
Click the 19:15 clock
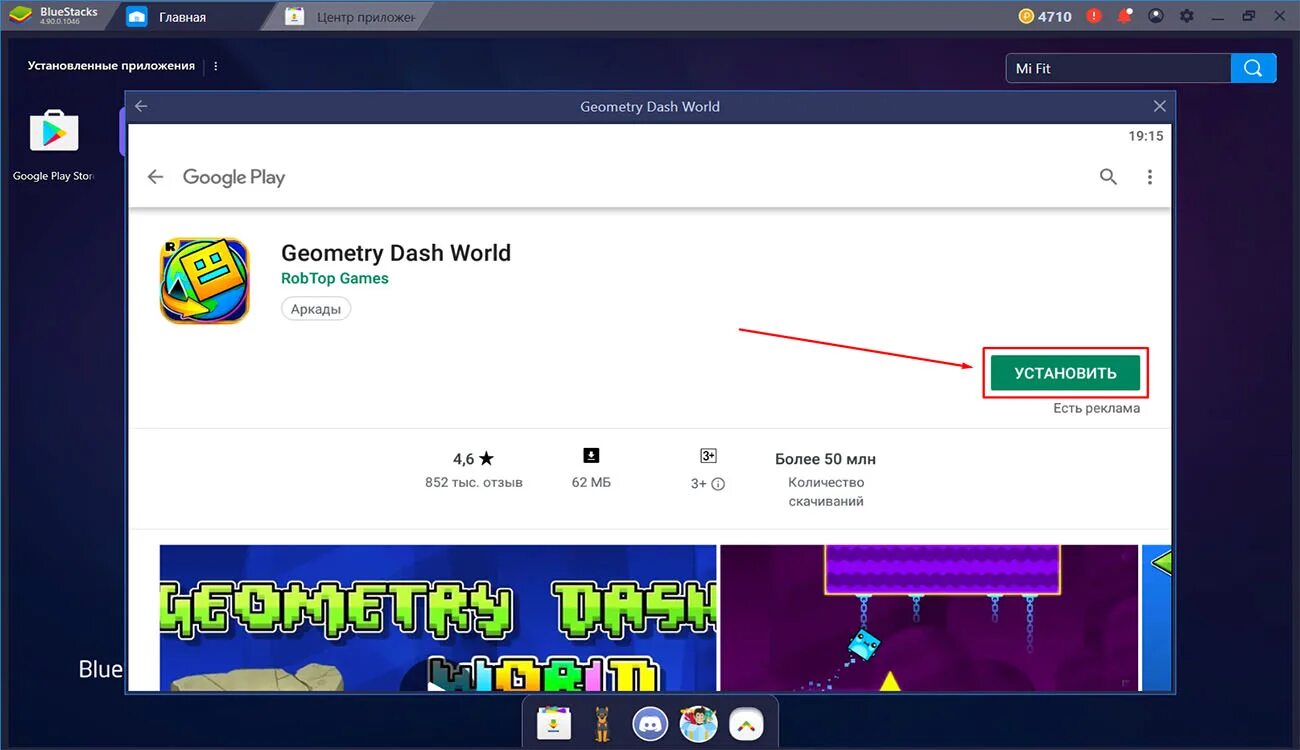1146,136
